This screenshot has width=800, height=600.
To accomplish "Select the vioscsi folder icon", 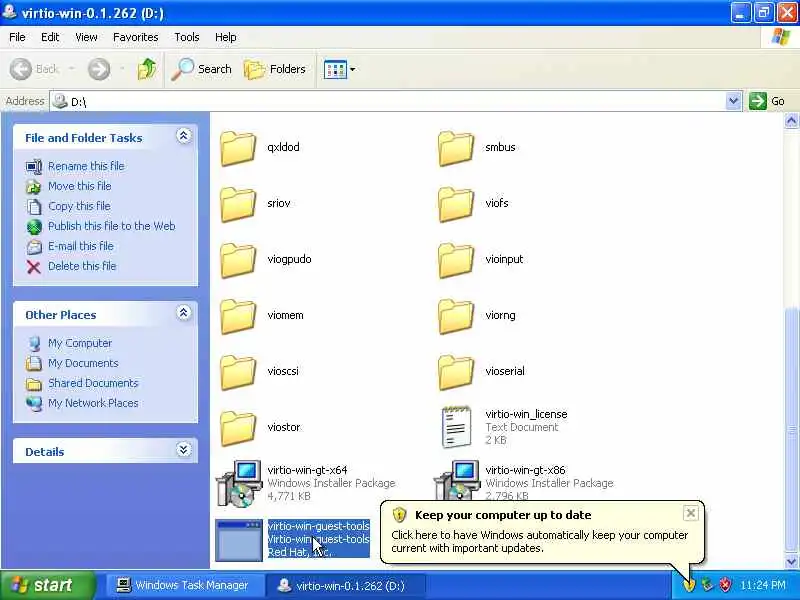I will point(238,373).
